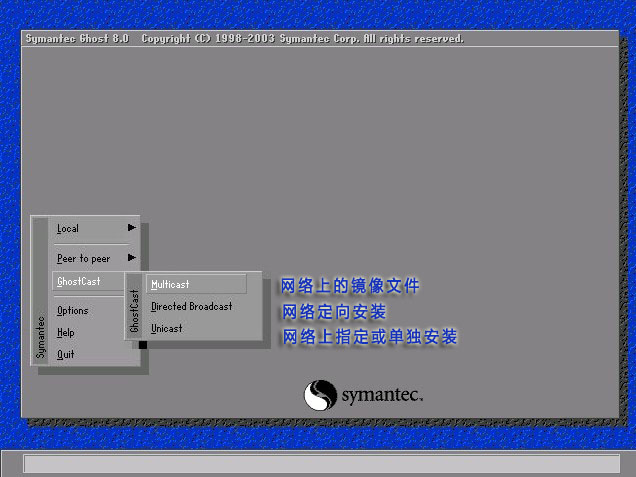This screenshot has width=636, height=477.
Task: Choose the Directed Broadcast option
Action: tap(191, 307)
